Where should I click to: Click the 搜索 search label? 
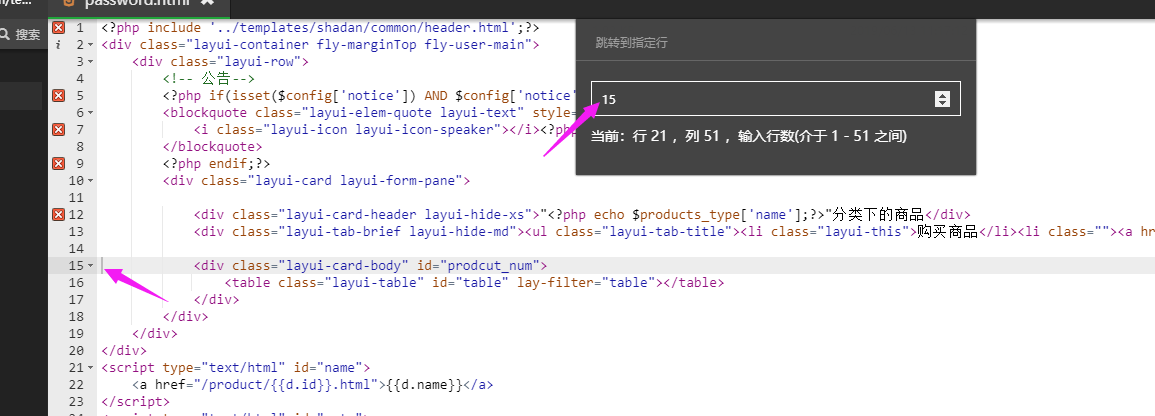coord(28,35)
